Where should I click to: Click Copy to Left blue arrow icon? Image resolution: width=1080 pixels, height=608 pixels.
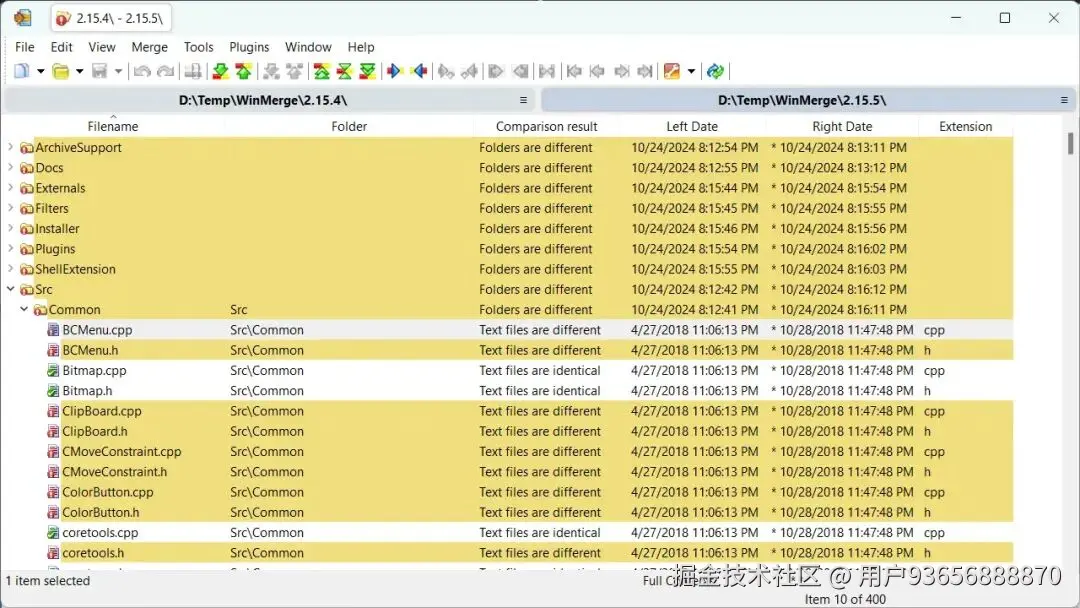click(x=419, y=71)
